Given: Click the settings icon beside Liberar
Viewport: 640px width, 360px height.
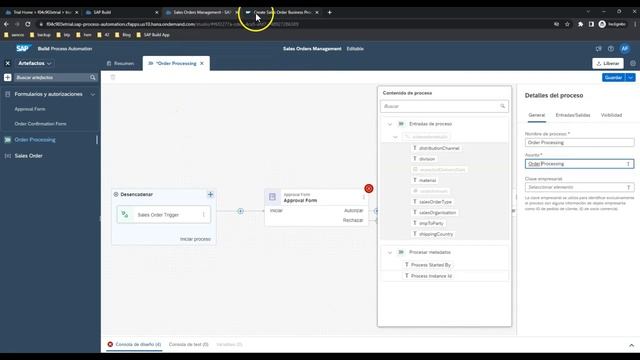Looking at the screenshot, I should (x=633, y=63).
